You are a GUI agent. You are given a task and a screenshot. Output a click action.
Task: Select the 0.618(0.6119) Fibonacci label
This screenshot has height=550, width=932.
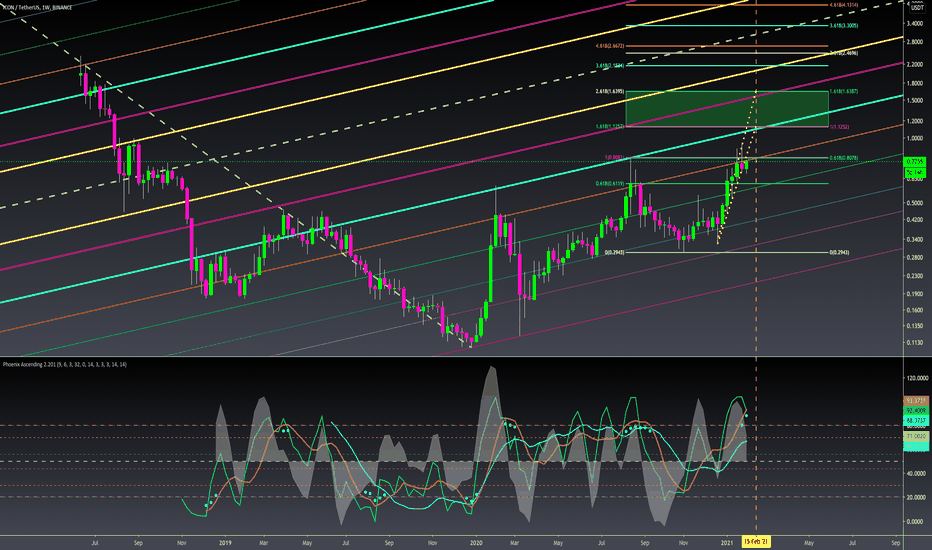pyautogui.click(x=610, y=184)
